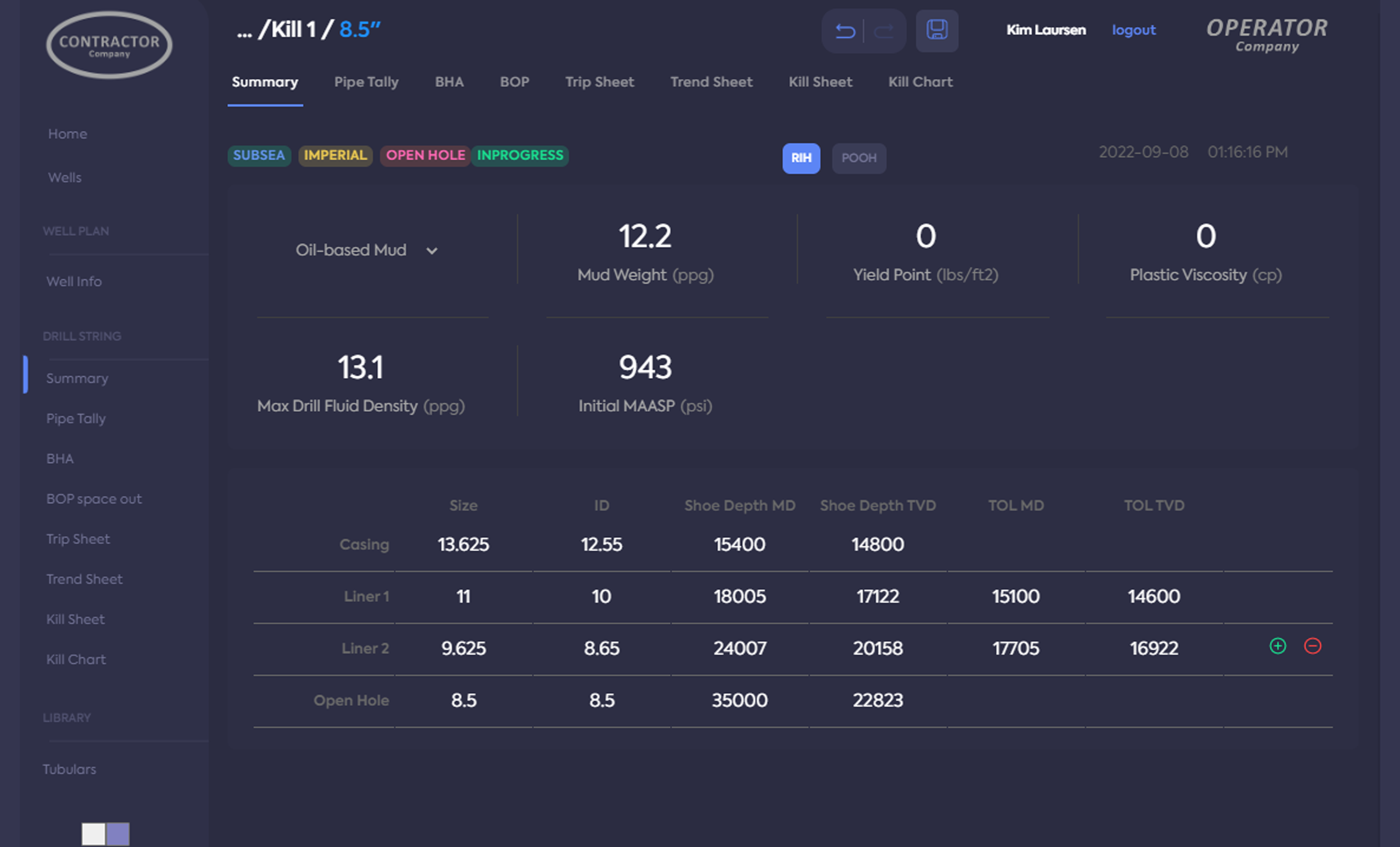Click the Operator Company logo
Screen dimensions: 1400x847
[1266, 35]
